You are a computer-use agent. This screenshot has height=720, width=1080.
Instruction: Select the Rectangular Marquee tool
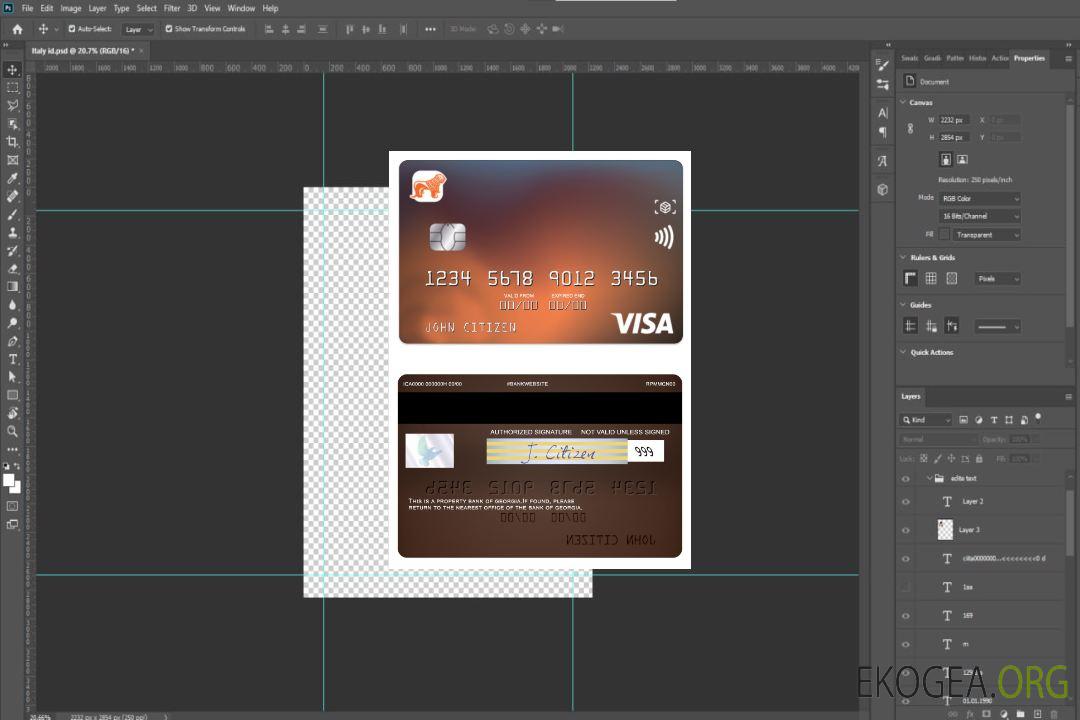tap(12, 88)
